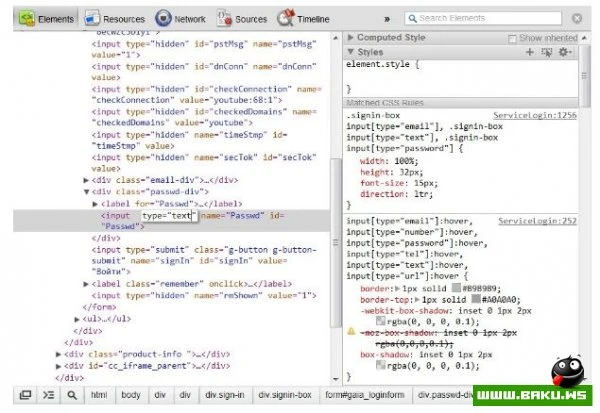Select the signIn submit input node
Viewport: 600px width, 413px height.
(204, 261)
